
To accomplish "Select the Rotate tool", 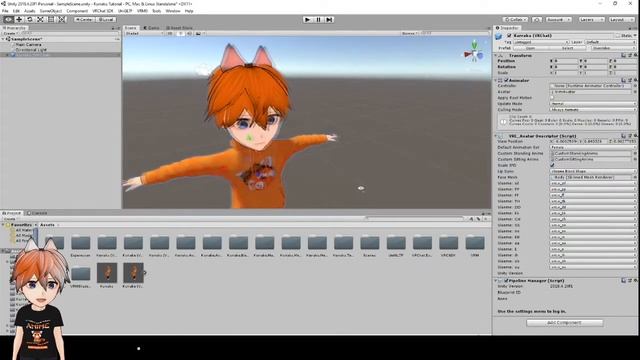I will [29, 19].
